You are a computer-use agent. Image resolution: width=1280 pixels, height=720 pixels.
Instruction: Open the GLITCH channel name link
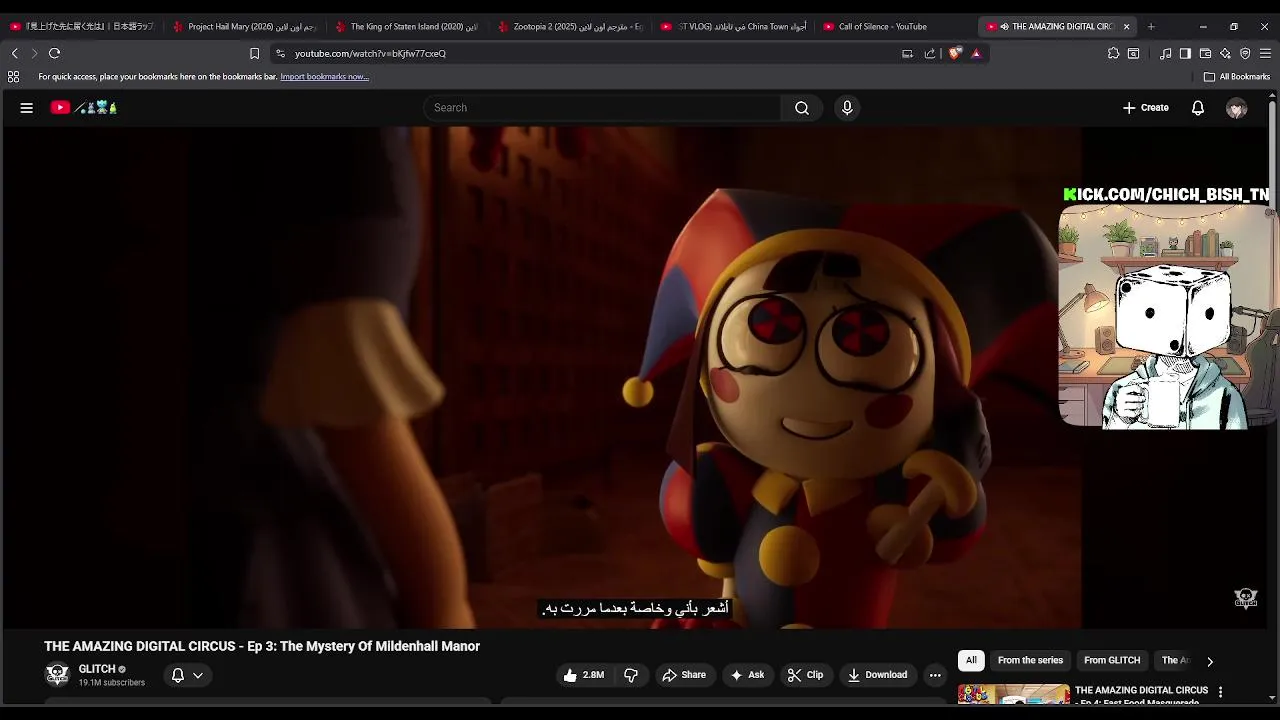pyautogui.click(x=97, y=669)
